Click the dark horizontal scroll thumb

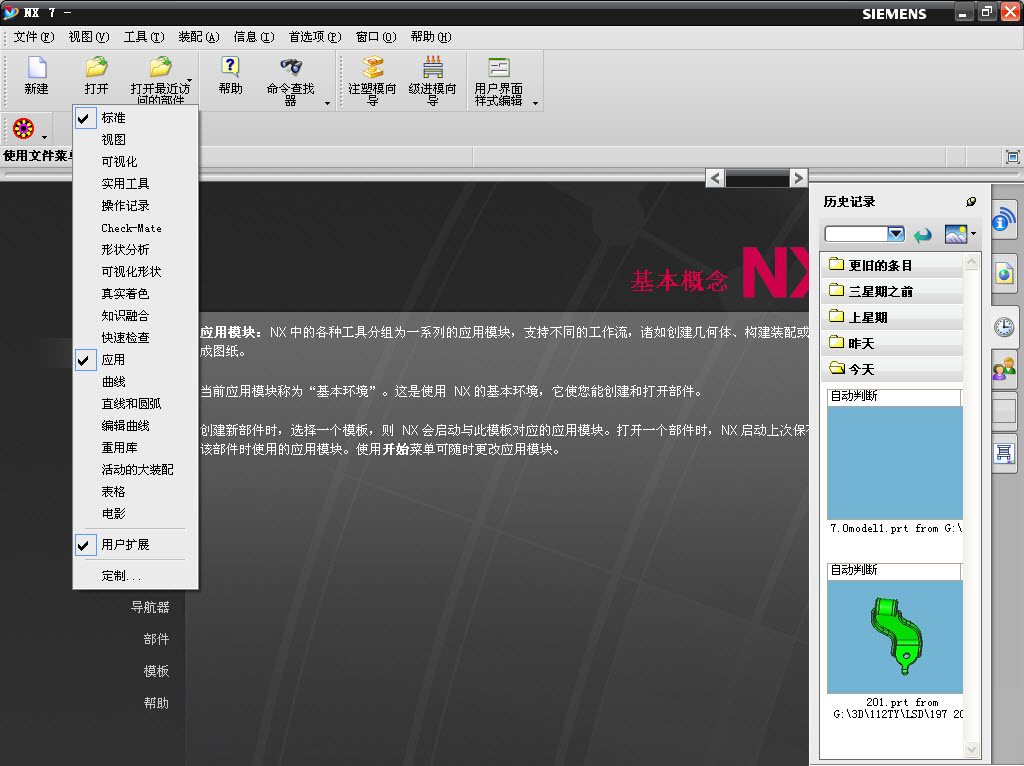pyautogui.click(x=757, y=178)
